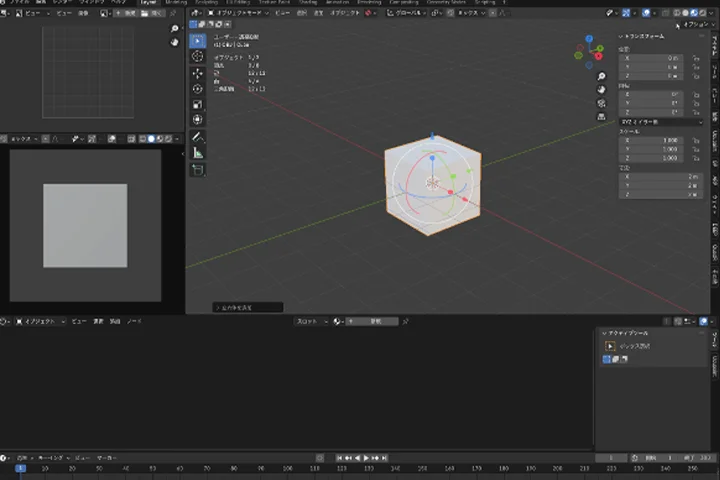This screenshot has height=480, width=720.
Task: Click the image editor pan hand icon
Action: [x=174, y=42]
